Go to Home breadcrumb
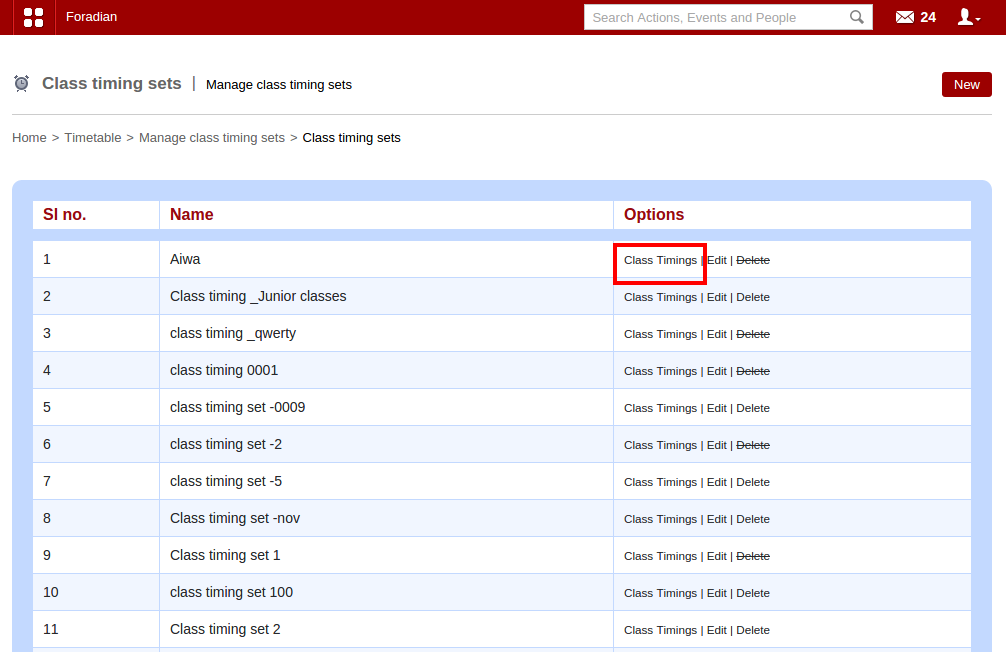 click(x=29, y=138)
